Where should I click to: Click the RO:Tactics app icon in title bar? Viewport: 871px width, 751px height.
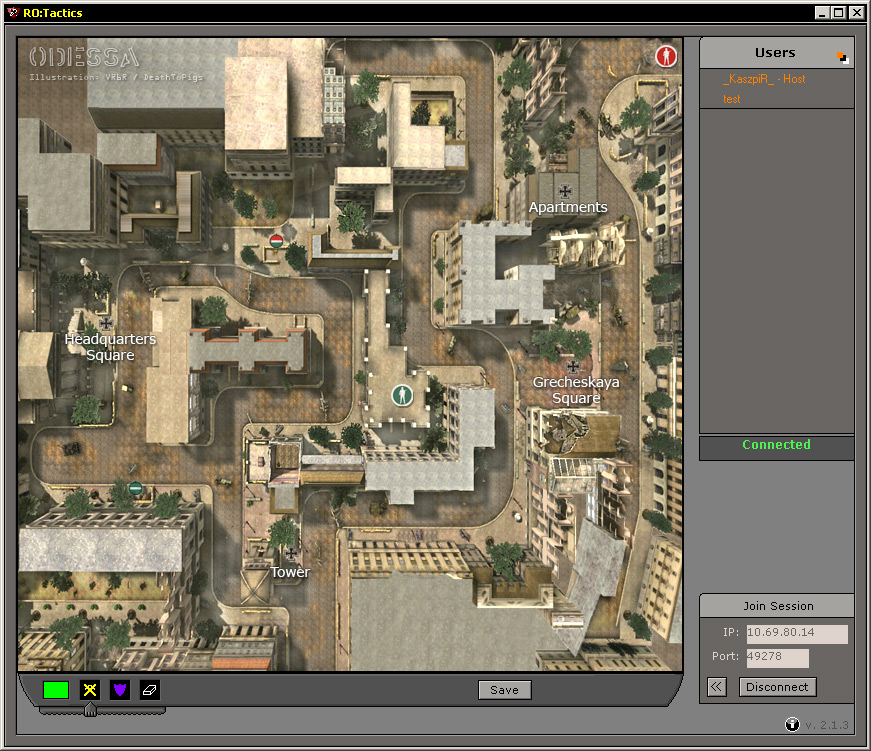(13, 12)
